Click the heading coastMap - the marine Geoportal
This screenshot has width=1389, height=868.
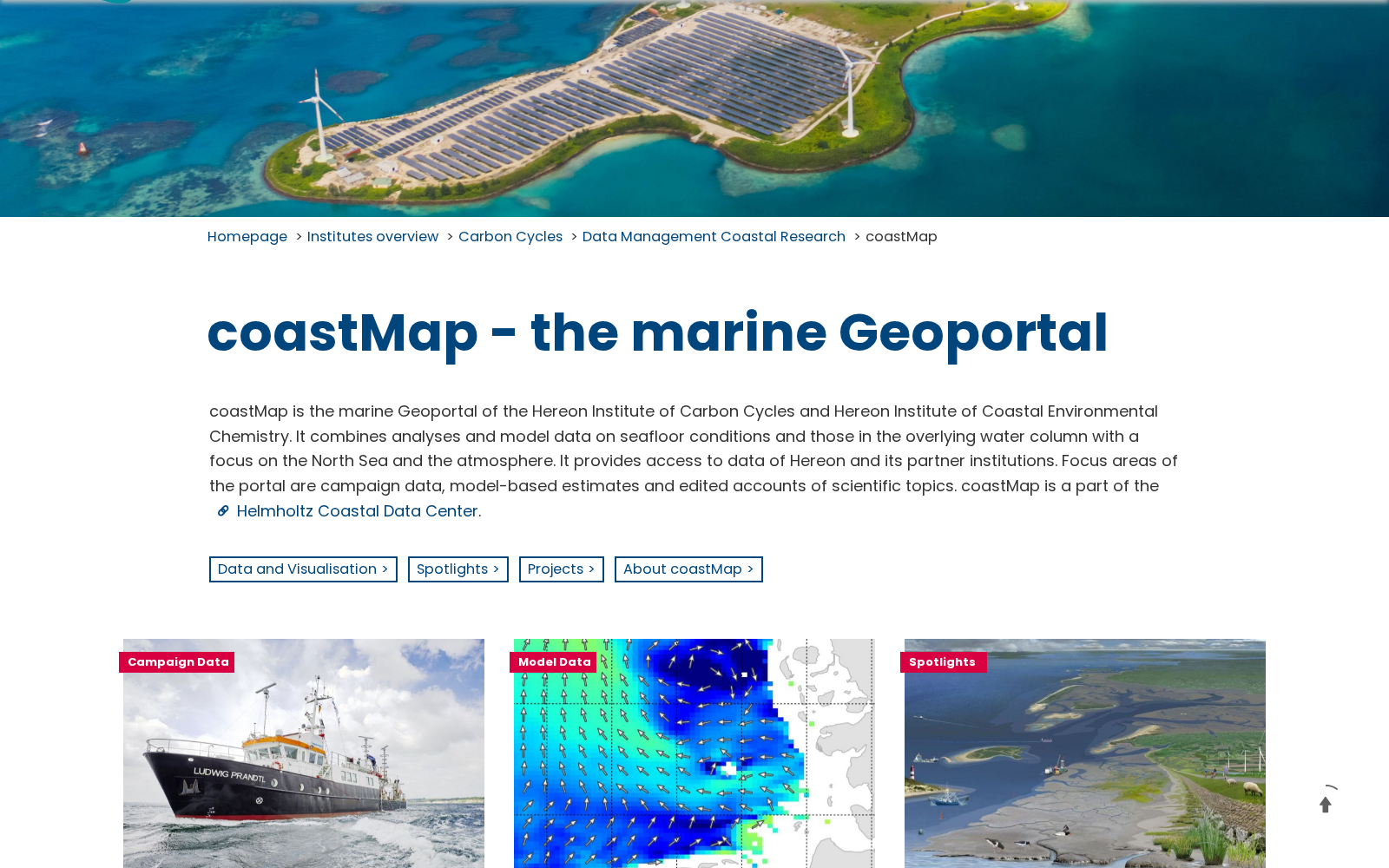[657, 333]
